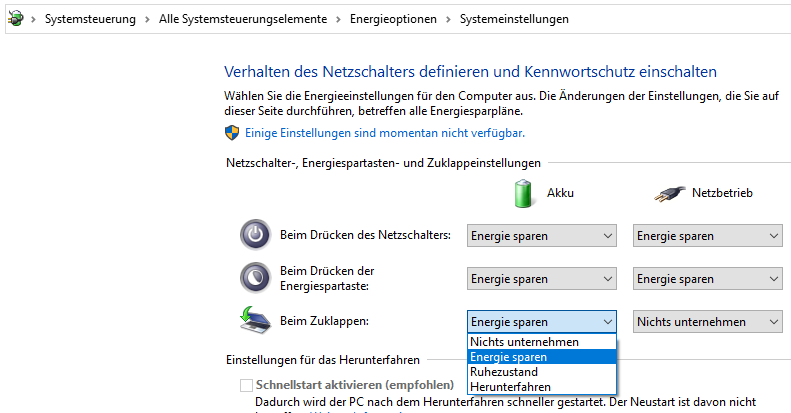Expand the Energiespartaste plugged-in dropdown
Viewport: 791px width, 413px height.
pyautogui.click(x=707, y=279)
